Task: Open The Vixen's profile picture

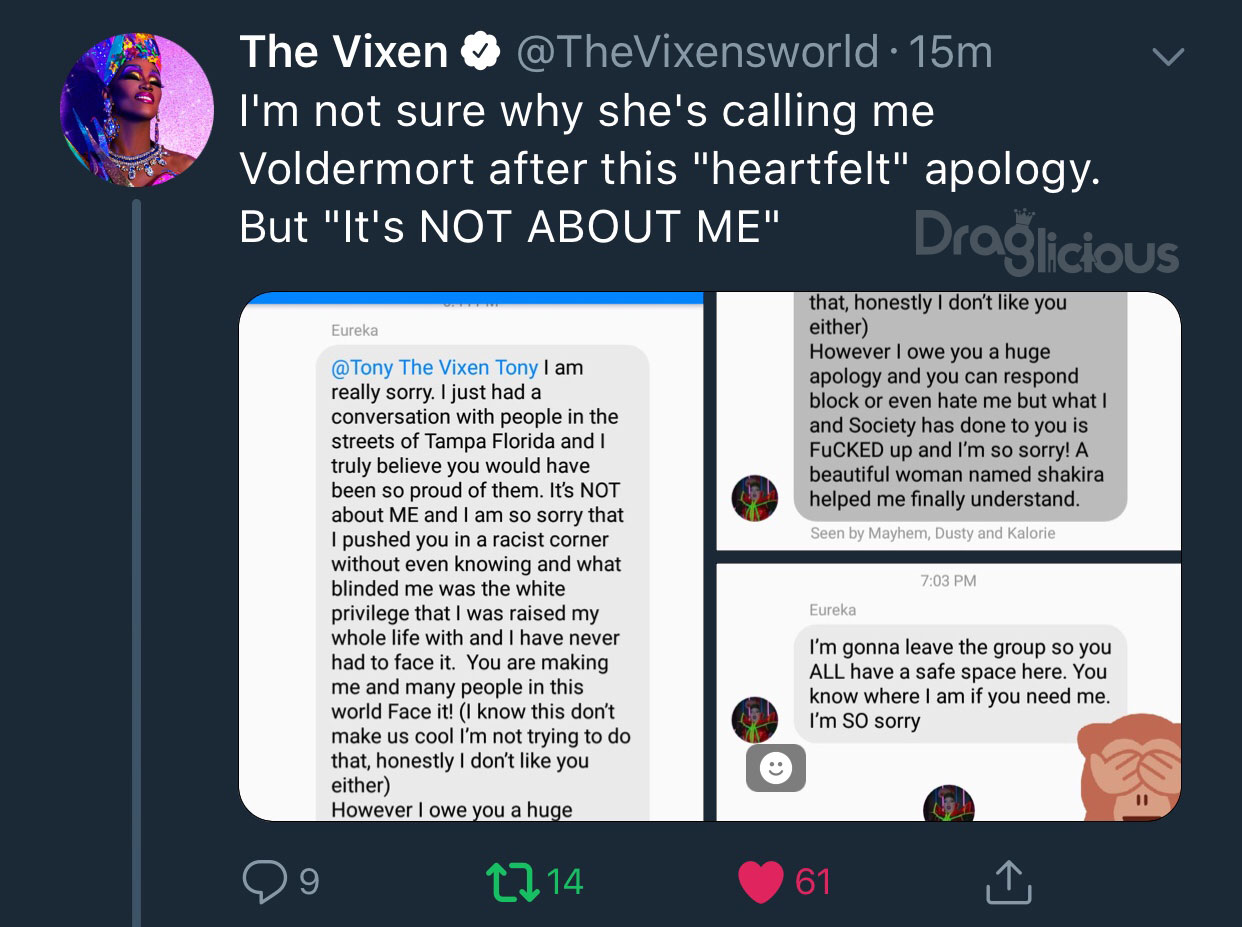Action: (136, 110)
